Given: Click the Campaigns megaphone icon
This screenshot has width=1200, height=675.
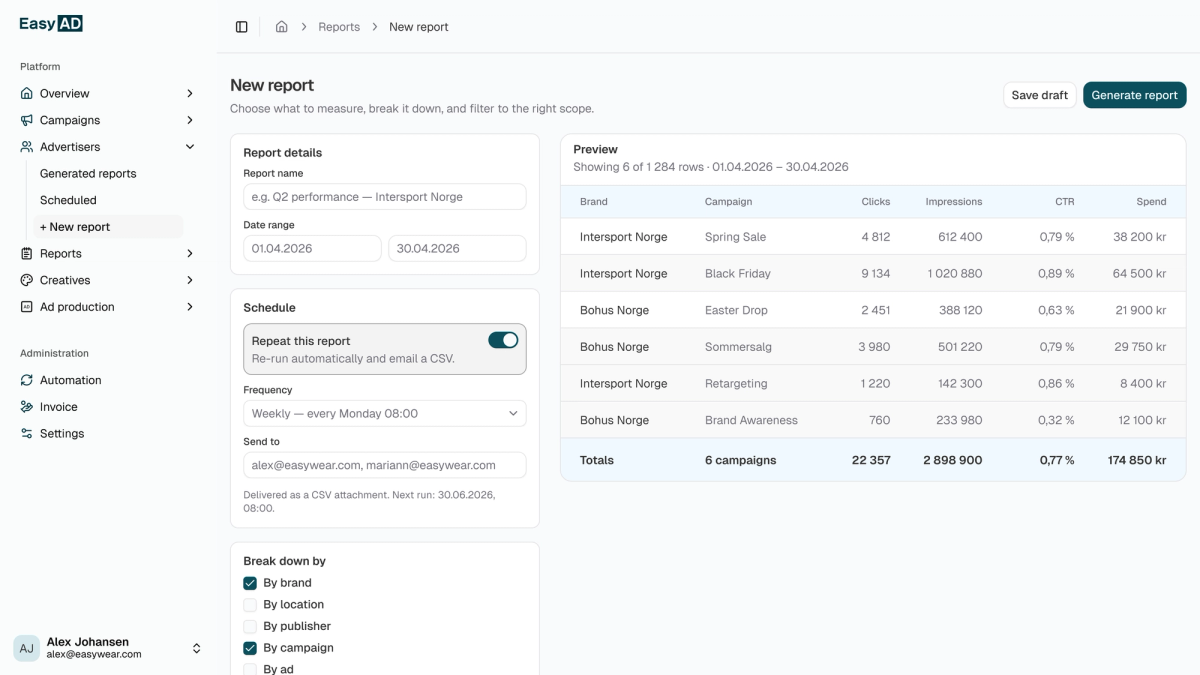Looking at the screenshot, I should [x=27, y=120].
